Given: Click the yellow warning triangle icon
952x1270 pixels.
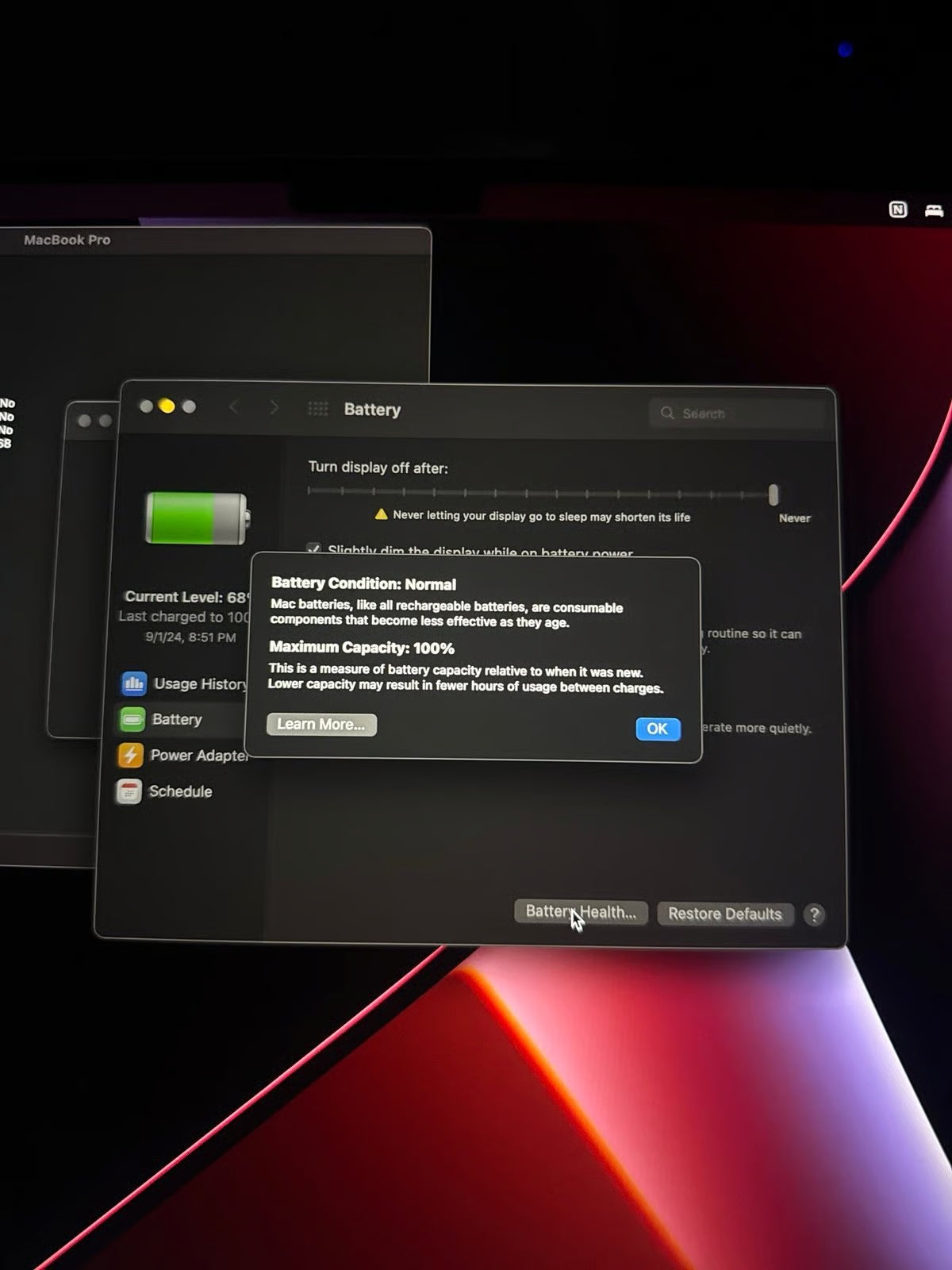Looking at the screenshot, I should pyautogui.click(x=381, y=514).
